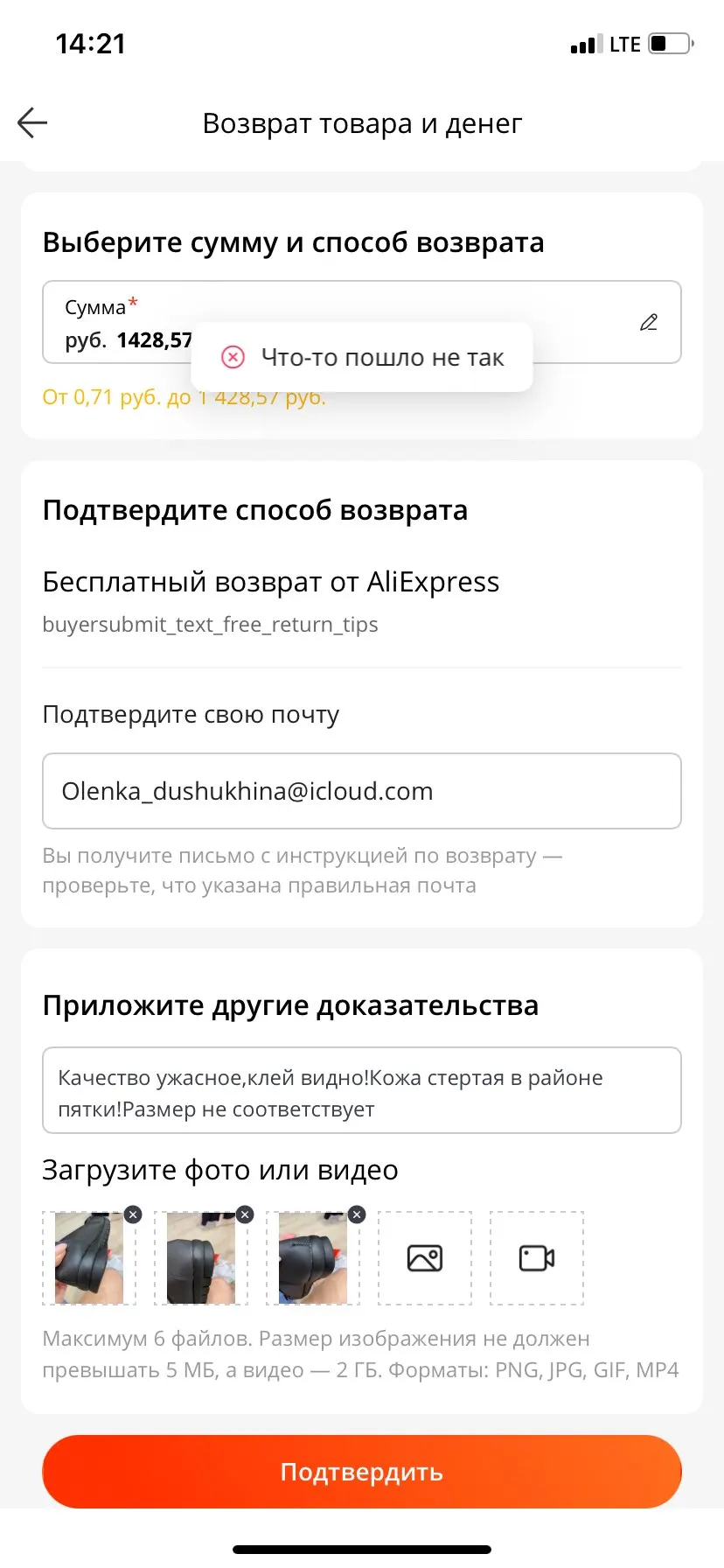Focus the email field Olenka_dushukhina@icloud.com
The image size is (724, 1568).
pos(361,791)
